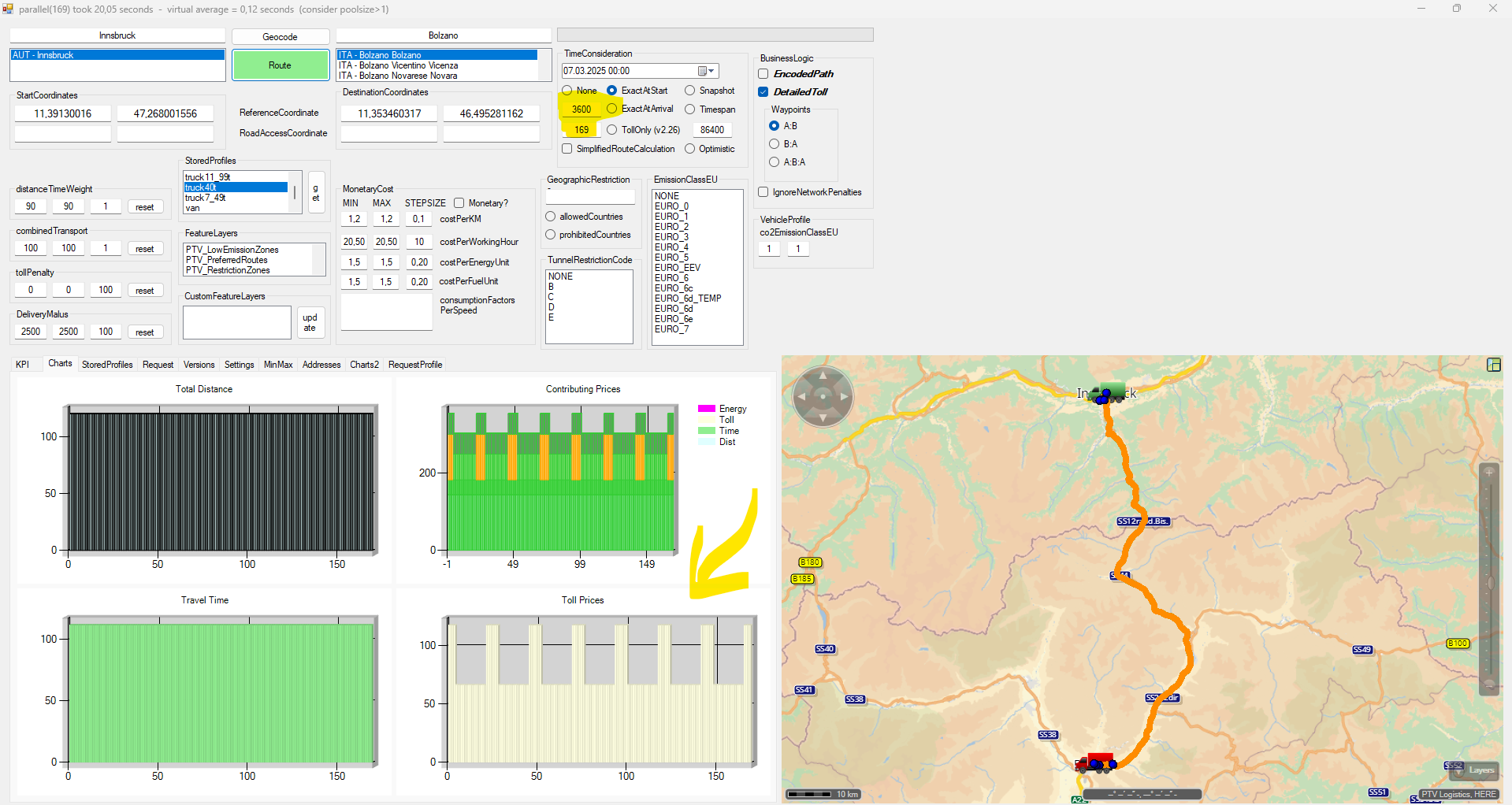
Task: Choose truck7_49t in StoredProfiles list
Action: coord(206,198)
